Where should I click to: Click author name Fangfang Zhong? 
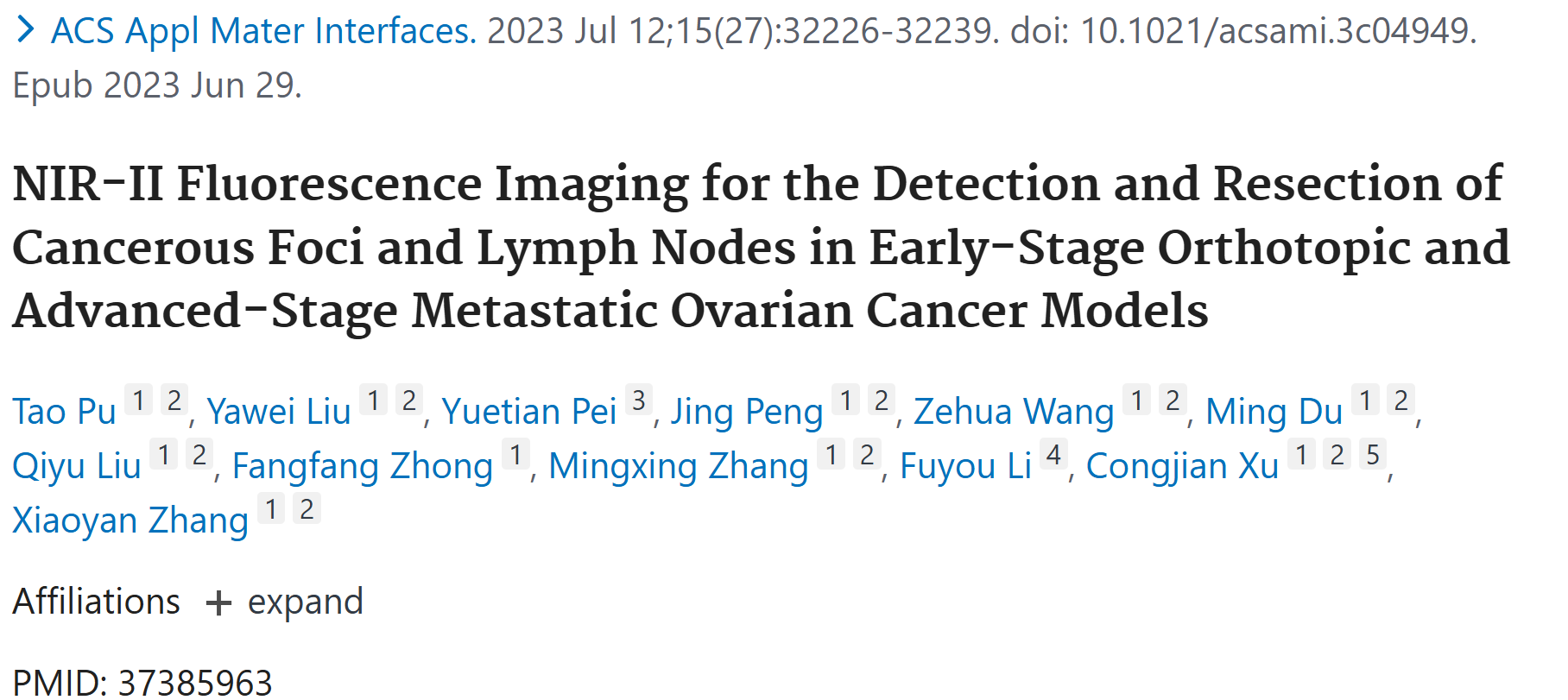[363, 466]
